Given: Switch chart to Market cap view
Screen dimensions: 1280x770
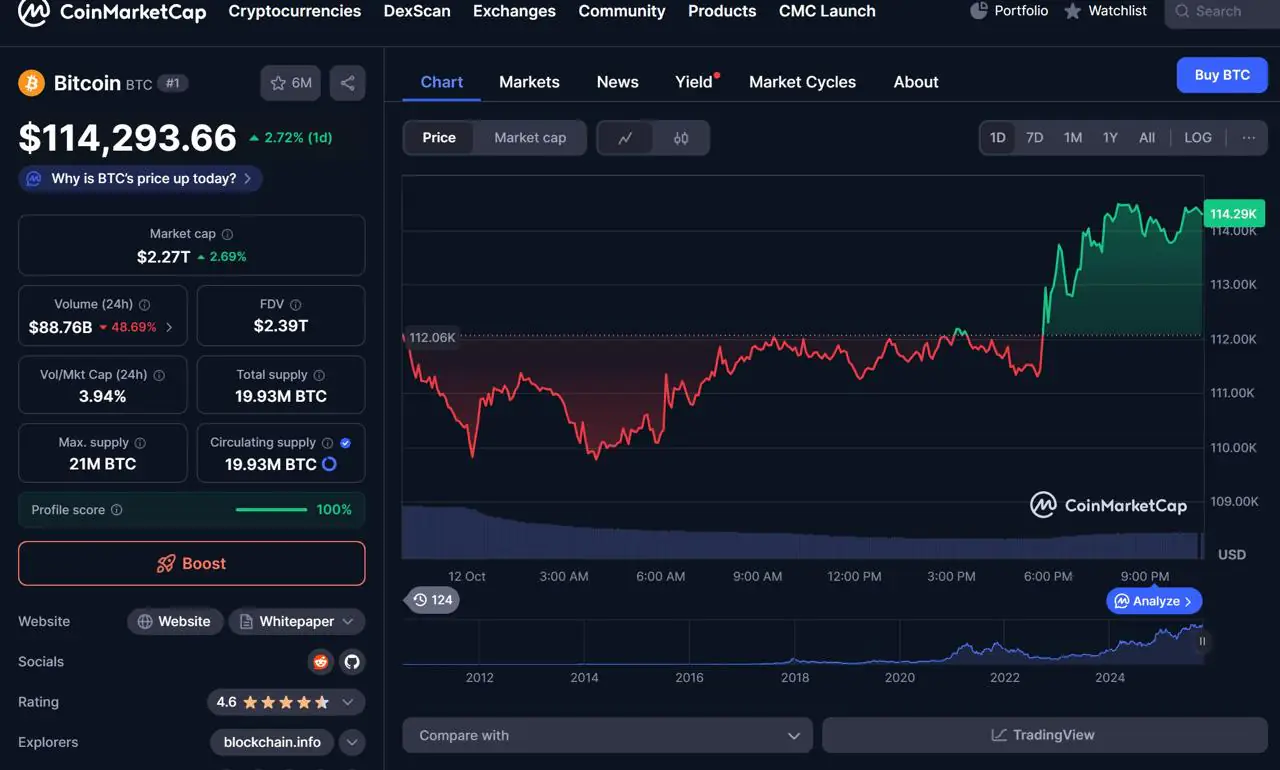Looking at the screenshot, I should pos(529,138).
